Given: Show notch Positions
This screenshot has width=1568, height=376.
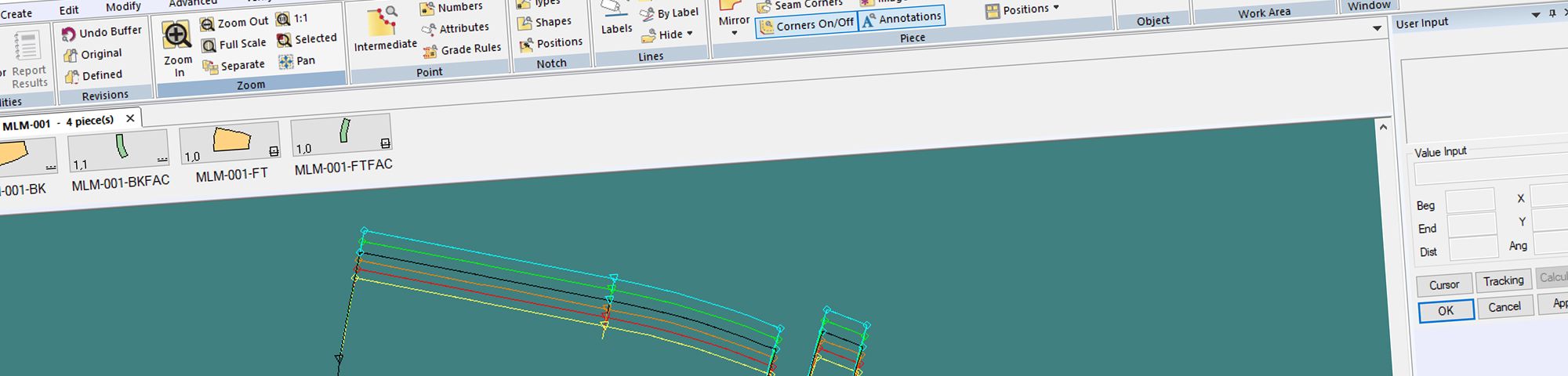Looking at the screenshot, I should (x=550, y=44).
